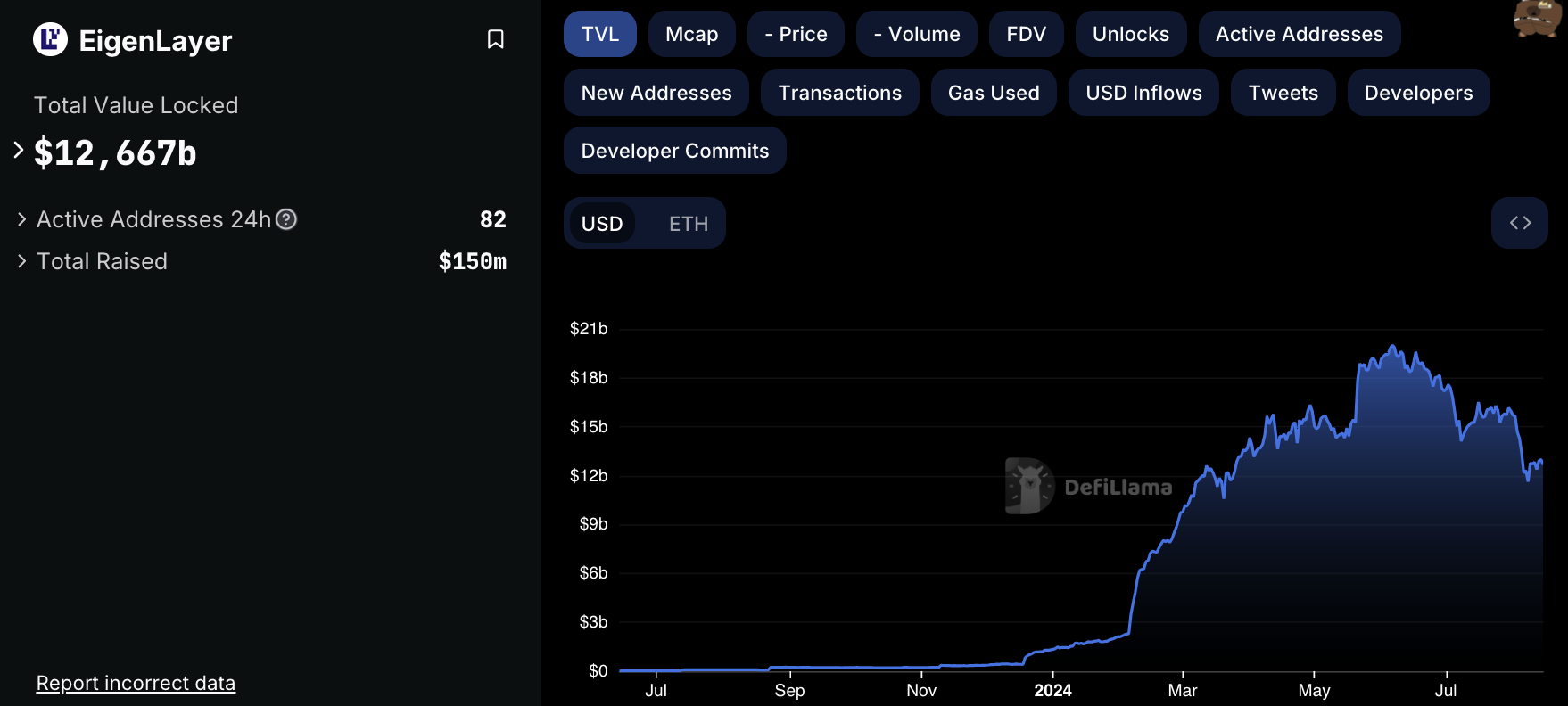Expand Active Addresses 24h details
The image size is (1568, 706).
point(21,219)
